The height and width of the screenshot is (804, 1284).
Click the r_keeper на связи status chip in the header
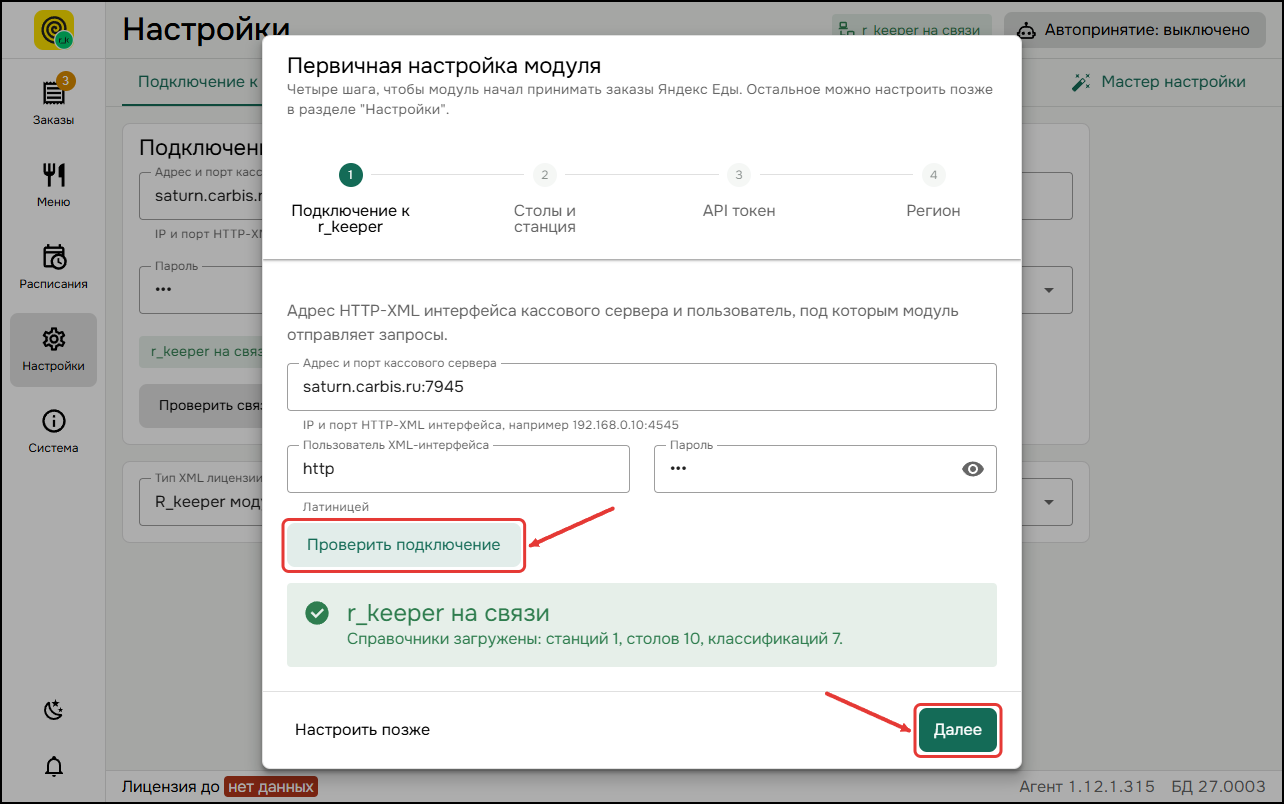coord(911,30)
